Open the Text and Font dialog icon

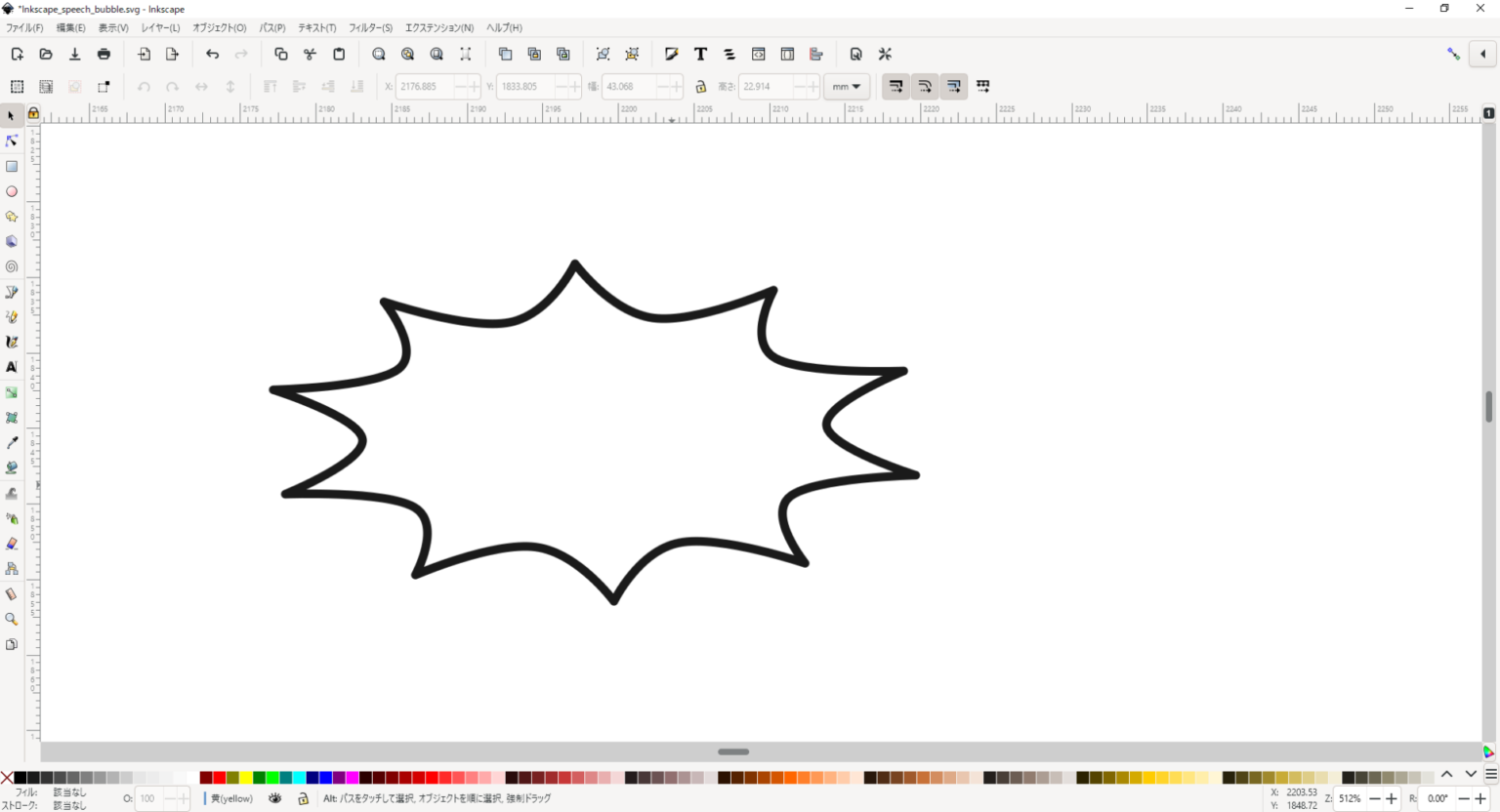(x=700, y=55)
